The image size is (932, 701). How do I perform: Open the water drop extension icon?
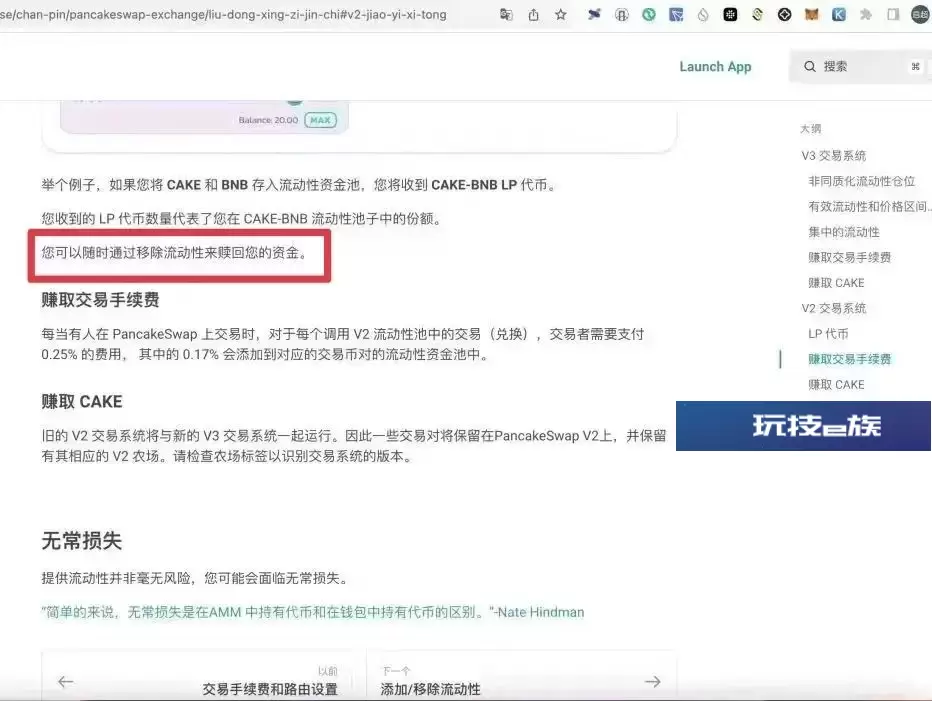[x=703, y=14]
